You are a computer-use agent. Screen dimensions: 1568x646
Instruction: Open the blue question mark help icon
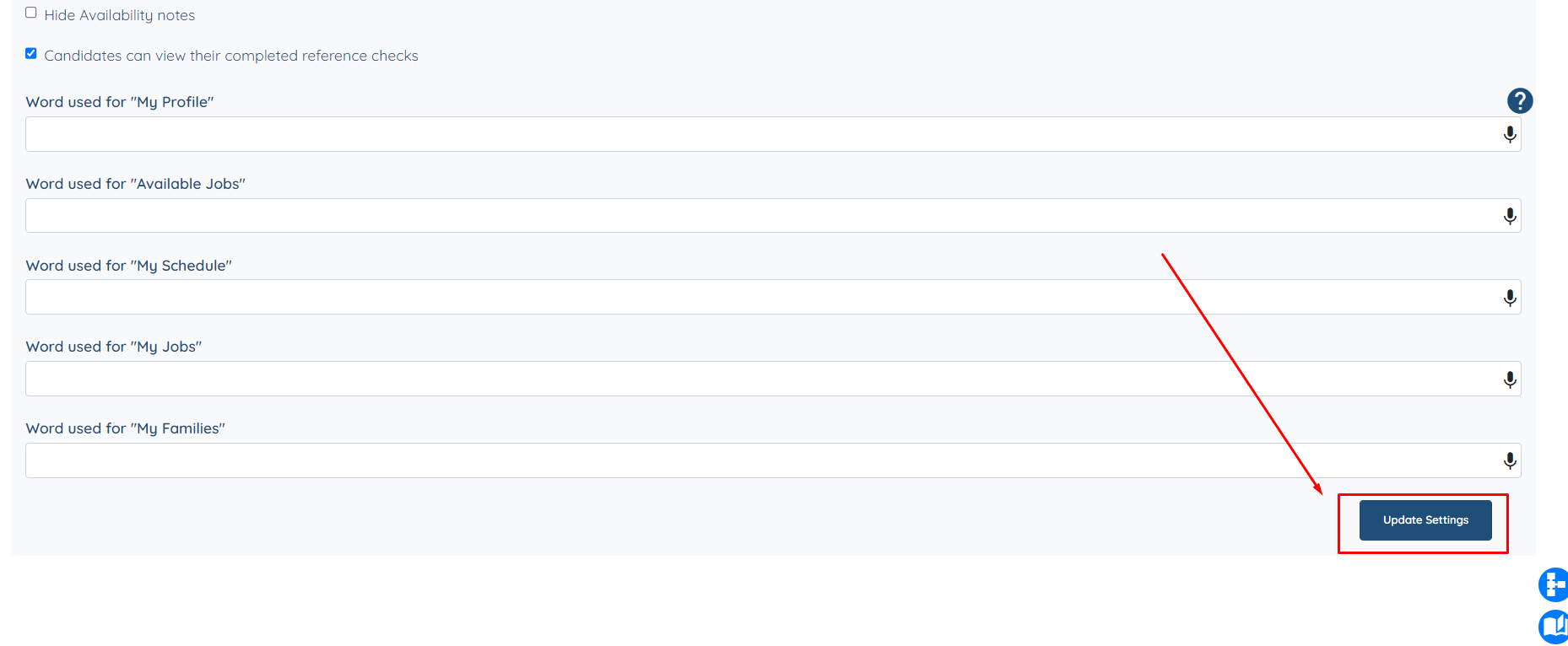click(x=1519, y=101)
